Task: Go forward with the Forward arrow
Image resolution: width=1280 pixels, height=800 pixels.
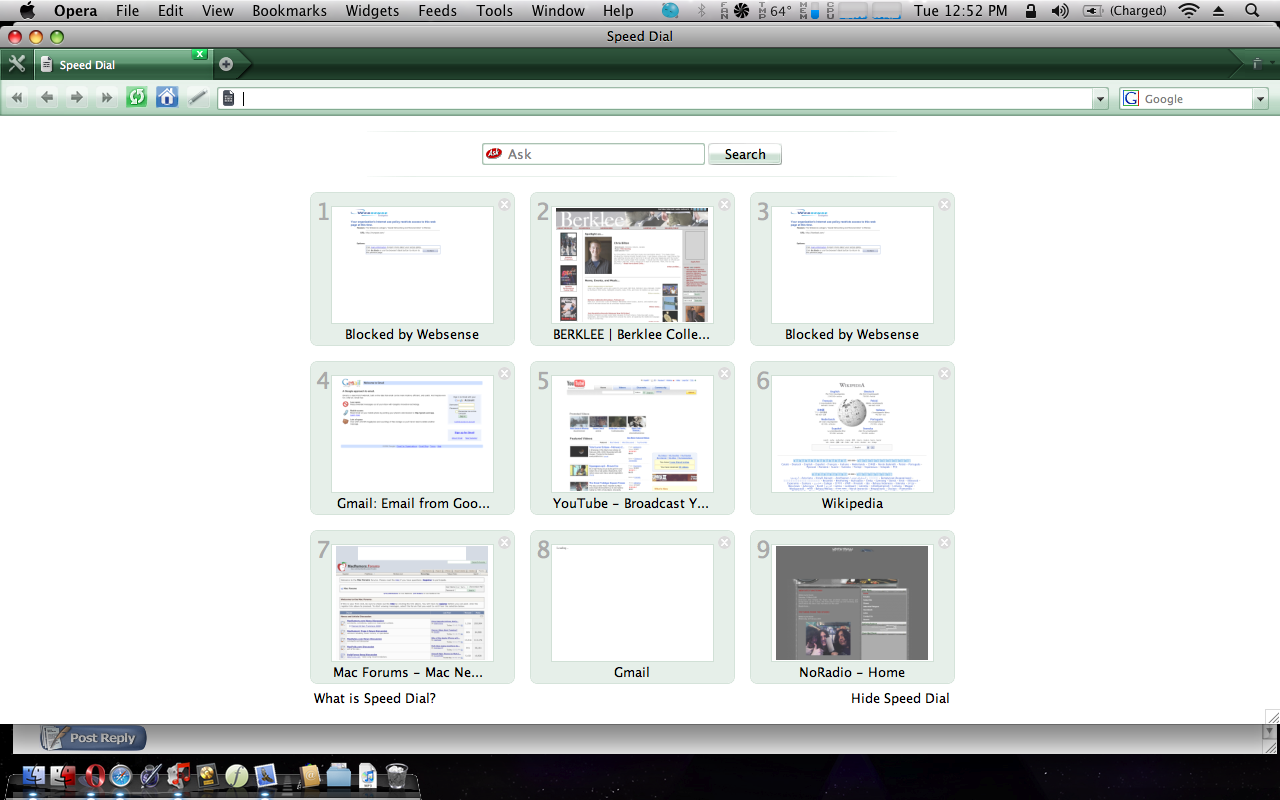Action: [x=77, y=97]
